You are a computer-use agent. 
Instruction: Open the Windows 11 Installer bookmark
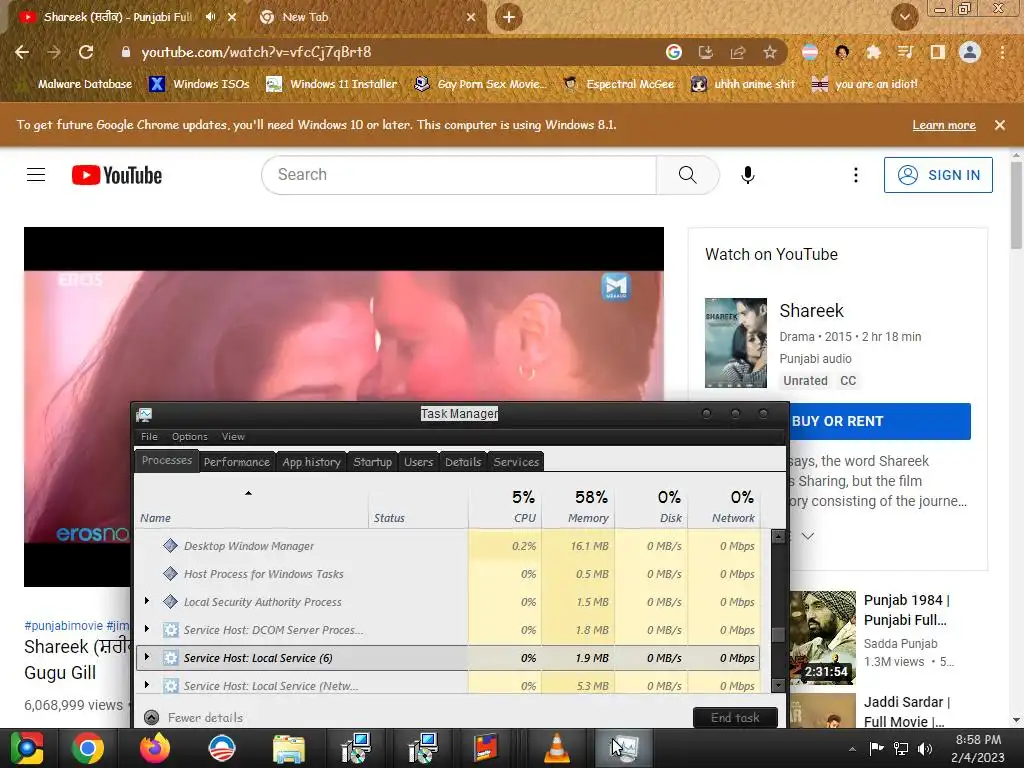(x=332, y=84)
